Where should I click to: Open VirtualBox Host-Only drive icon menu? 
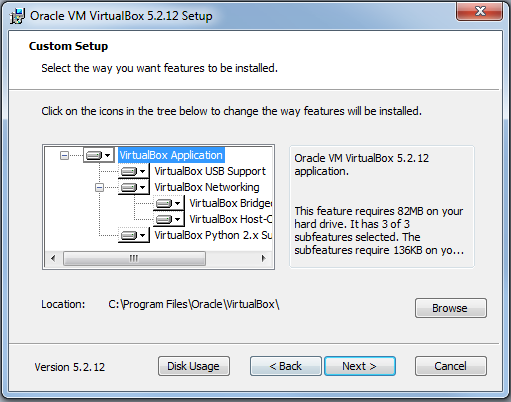click(168, 219)
